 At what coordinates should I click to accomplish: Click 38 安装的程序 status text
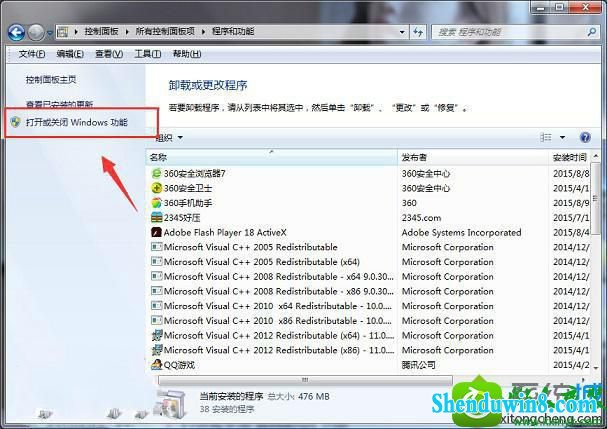pyautogui.click(x=227, y=409)
